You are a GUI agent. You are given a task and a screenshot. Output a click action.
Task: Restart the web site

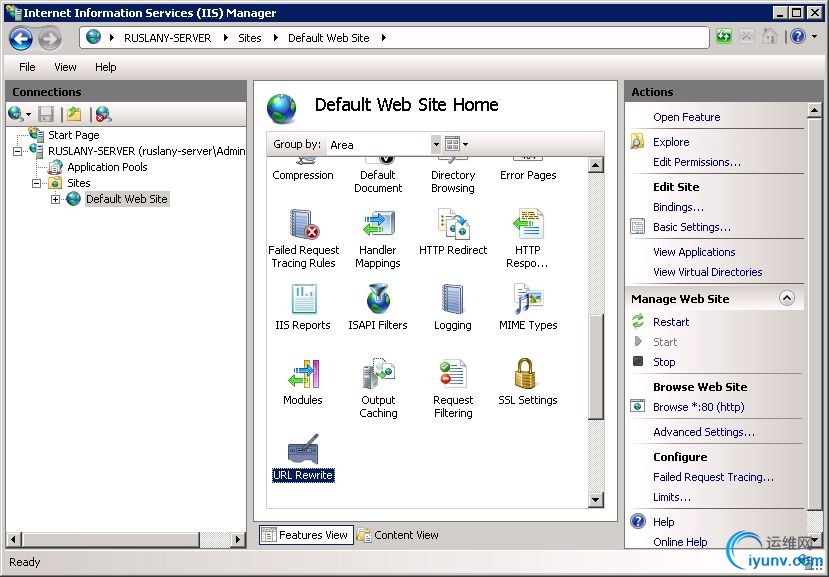[x=671, y=322]
